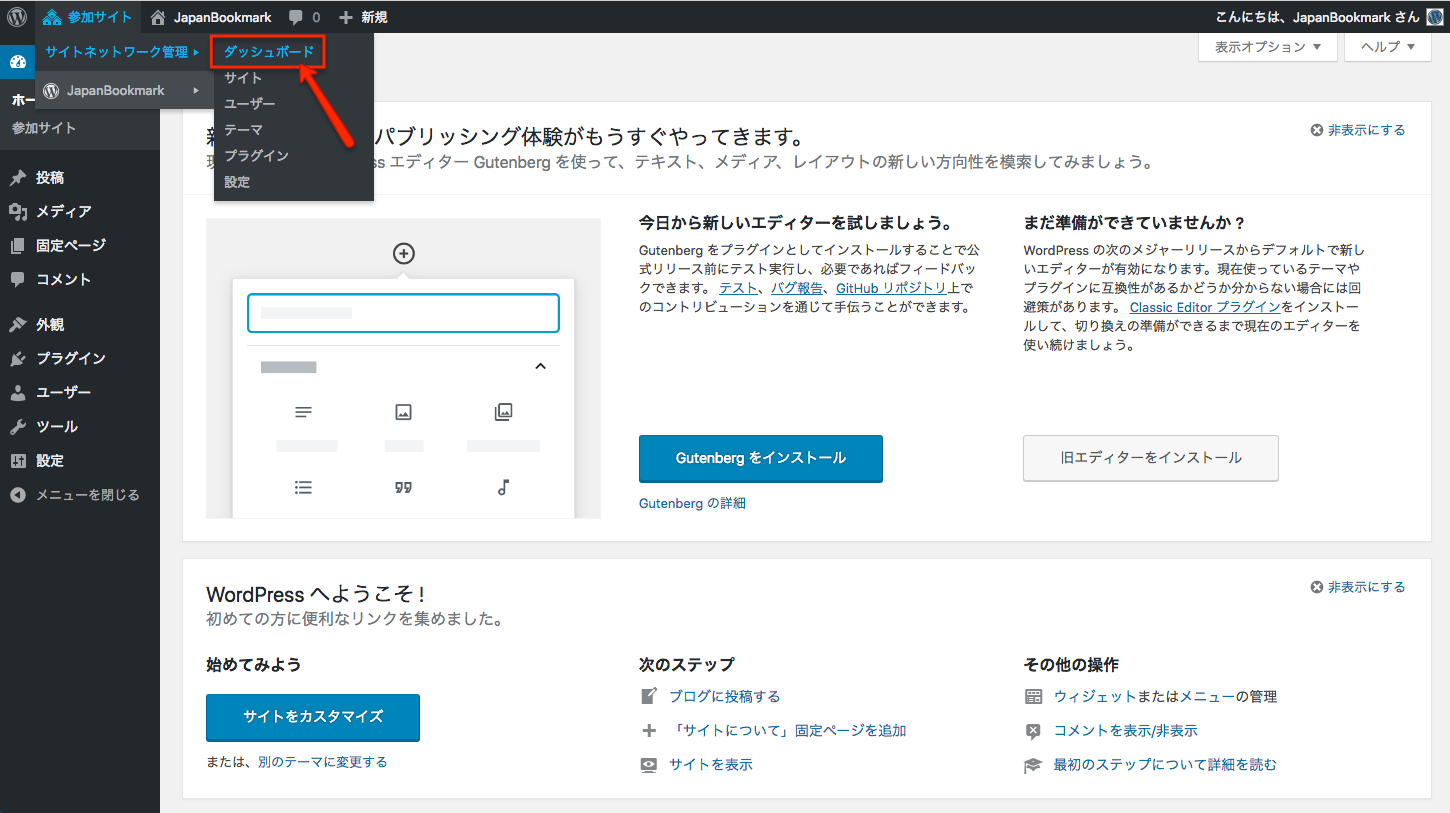
Task: Collapse the chevron in Gutenberg preview
Action: click(541, 367)
